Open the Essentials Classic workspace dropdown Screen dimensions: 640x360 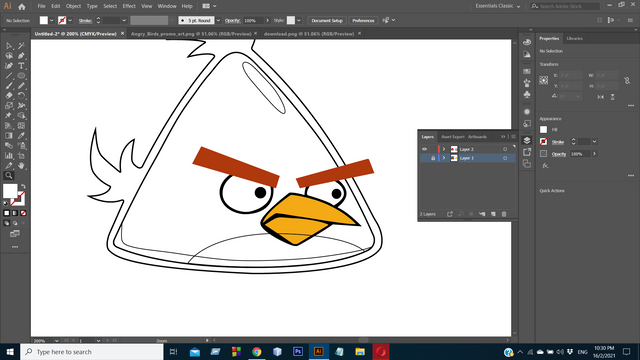498,6
